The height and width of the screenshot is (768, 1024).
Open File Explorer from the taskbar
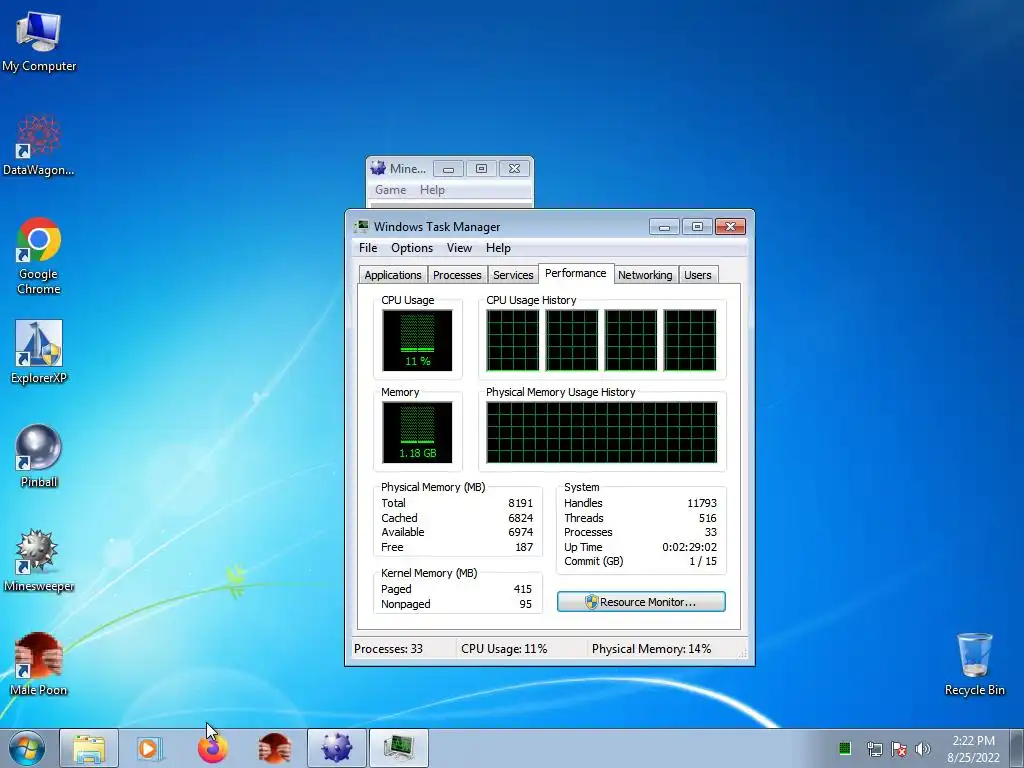pyautogui.click(x=89, y=748)
